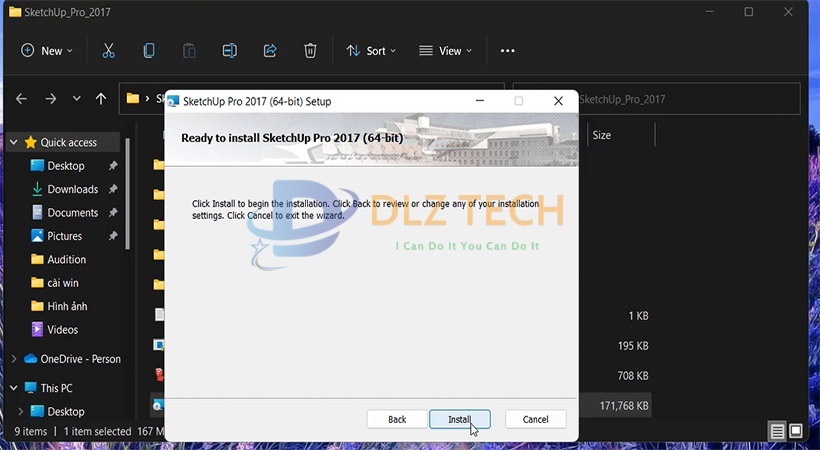Switch to large thumbnails view toggle

[796, 431]
